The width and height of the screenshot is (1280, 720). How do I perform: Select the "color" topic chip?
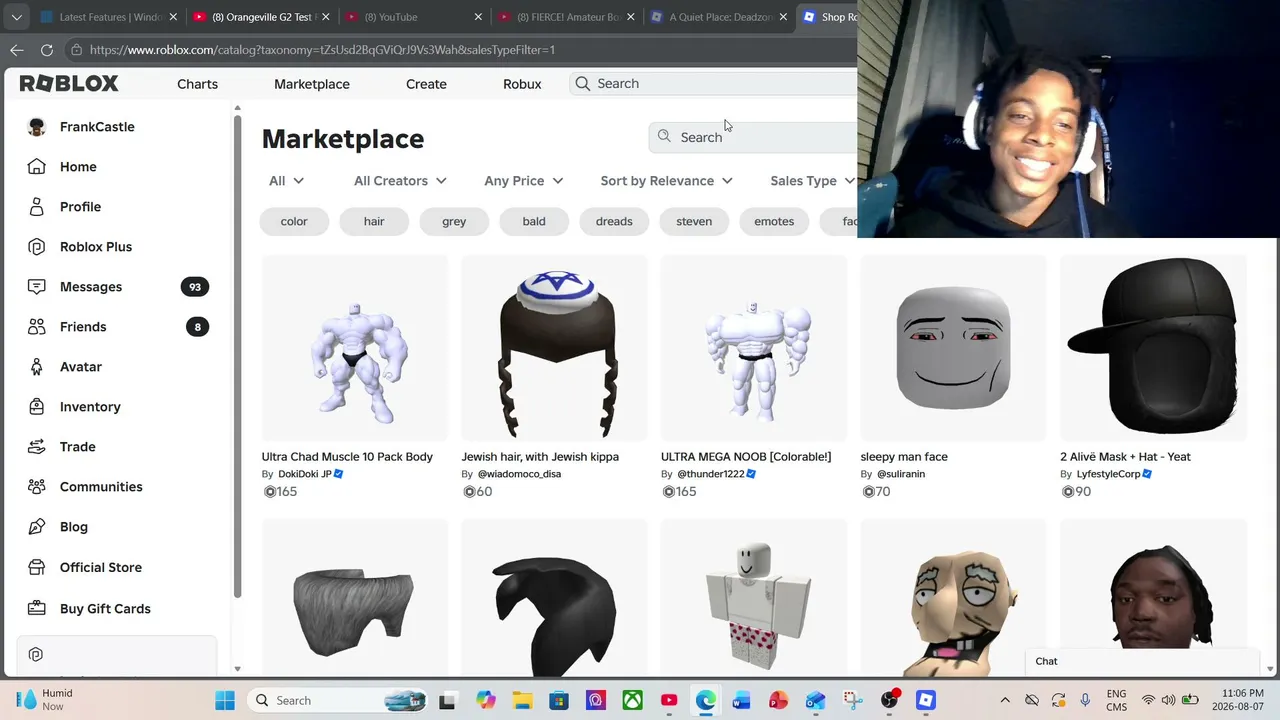(x=294, y=221)
